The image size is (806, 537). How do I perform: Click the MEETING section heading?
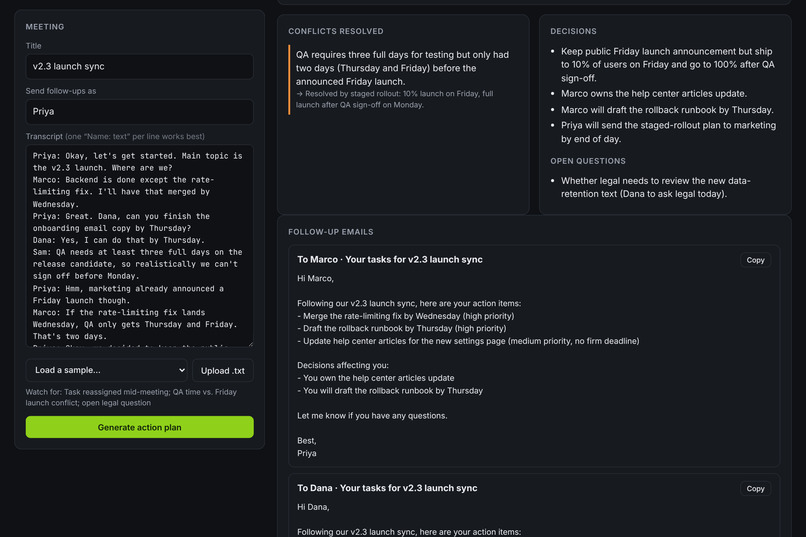(45, 27)
